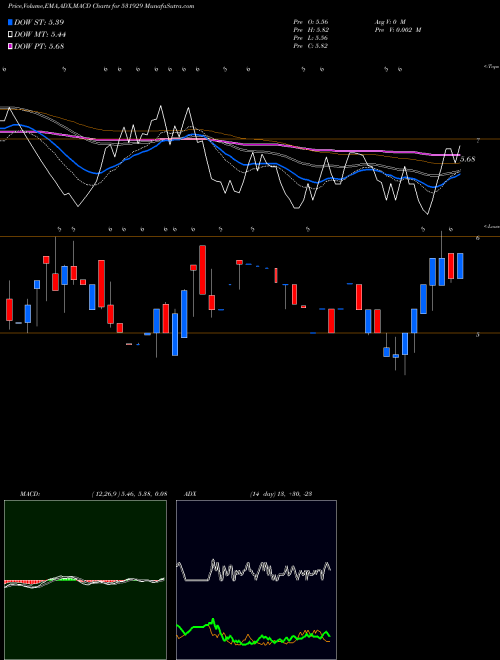Click the Pre V 0.002 M volume text
The image size is (500, 660).
pos(397,30)
